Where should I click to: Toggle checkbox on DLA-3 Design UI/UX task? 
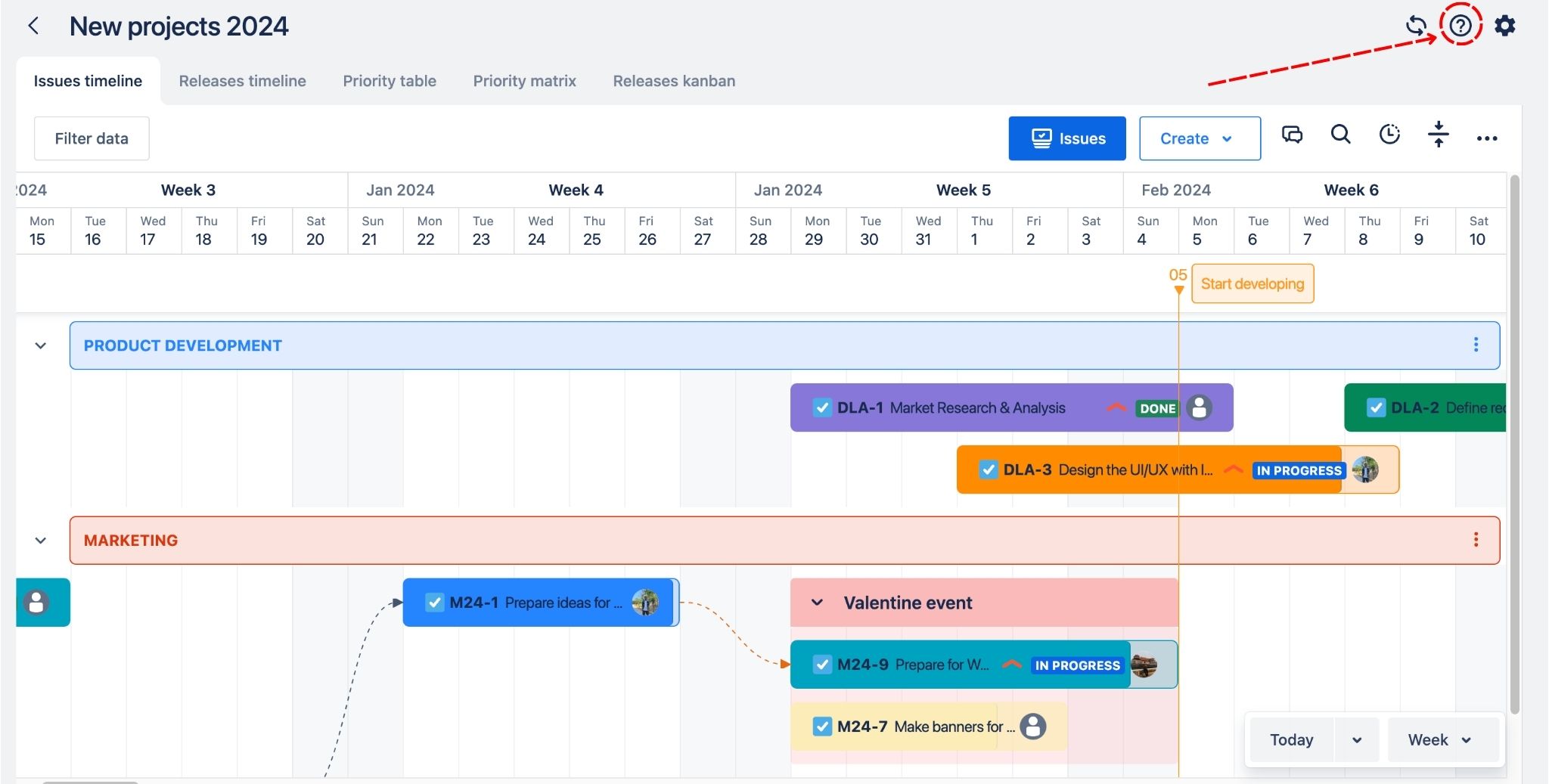coord(988,469)
